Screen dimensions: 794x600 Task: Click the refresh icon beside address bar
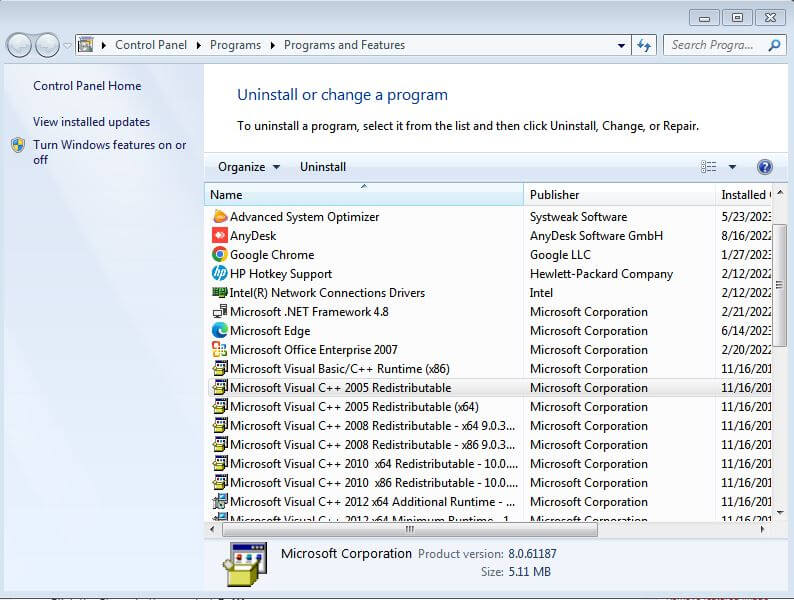tap(644, 45)
